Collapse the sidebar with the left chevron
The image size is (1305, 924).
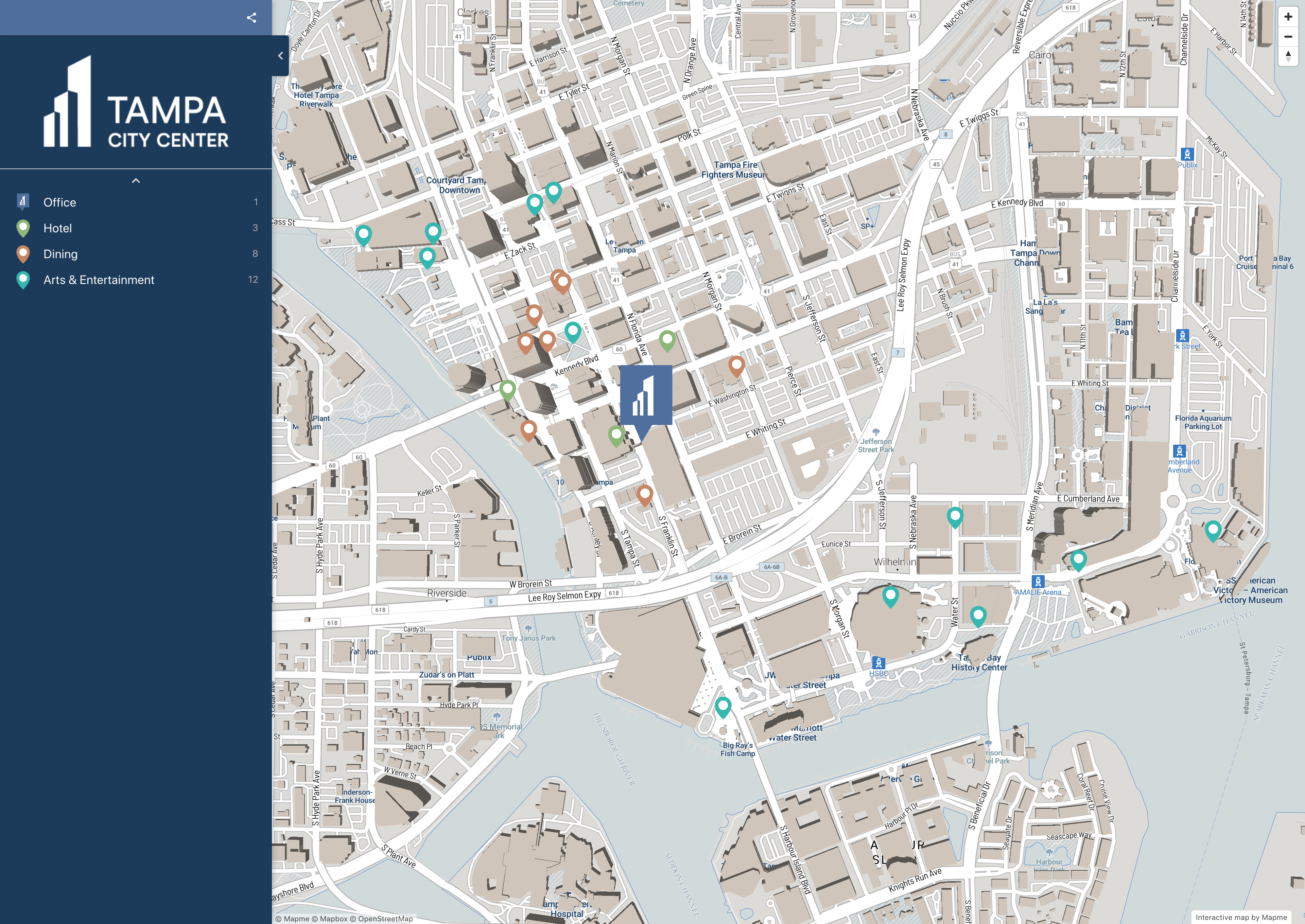click(x=281, y=56)
